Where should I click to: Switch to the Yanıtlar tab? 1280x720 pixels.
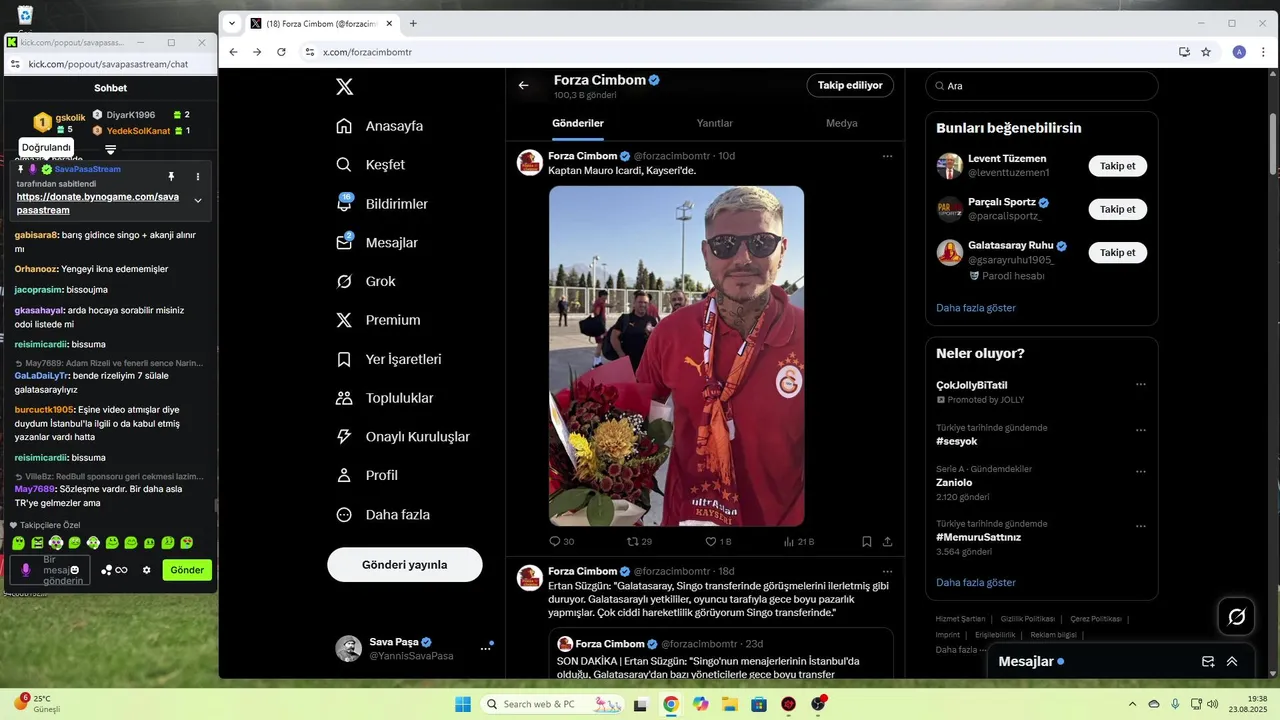pos(715,124)
